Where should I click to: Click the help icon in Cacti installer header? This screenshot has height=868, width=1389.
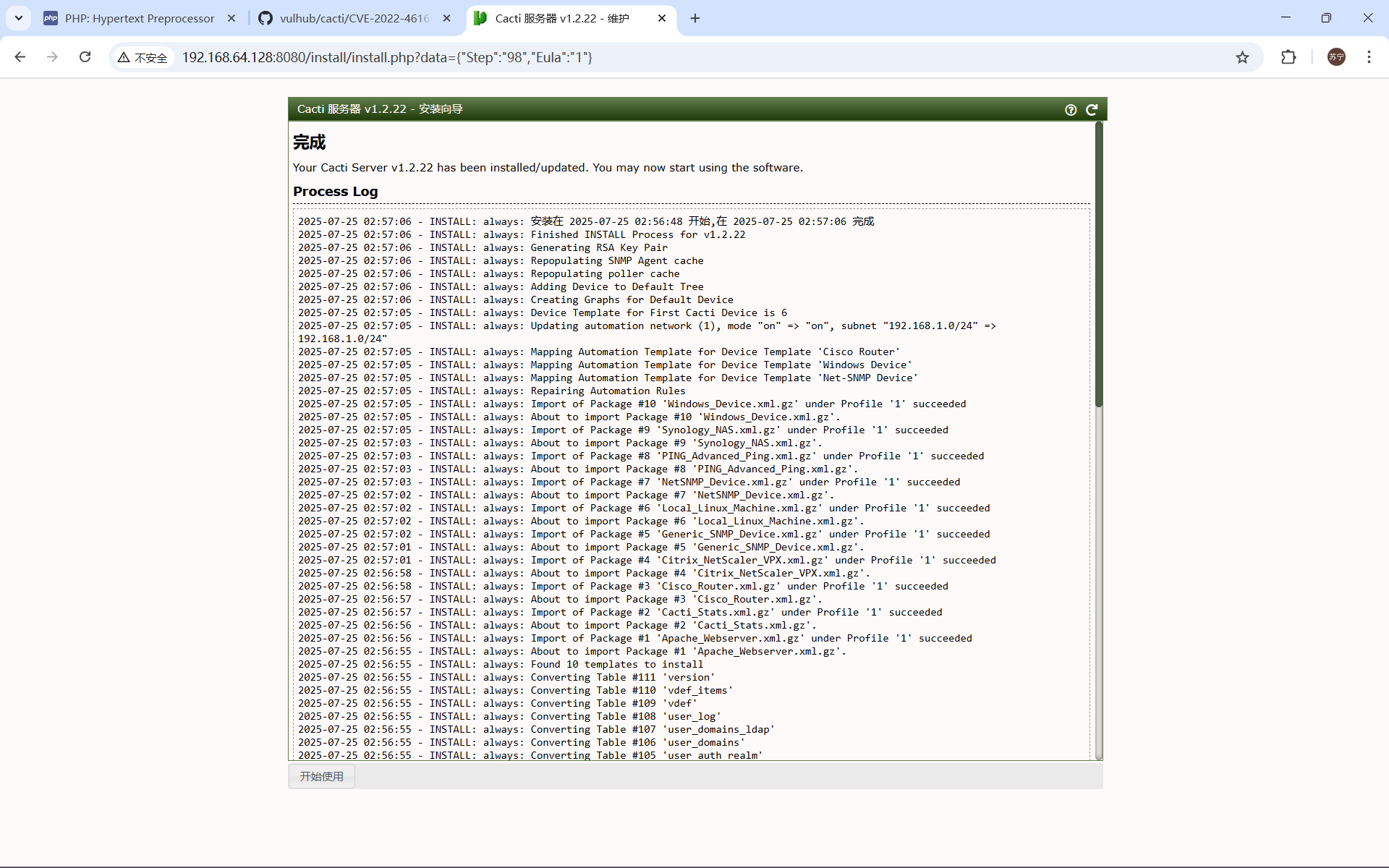click(1071, 110)
